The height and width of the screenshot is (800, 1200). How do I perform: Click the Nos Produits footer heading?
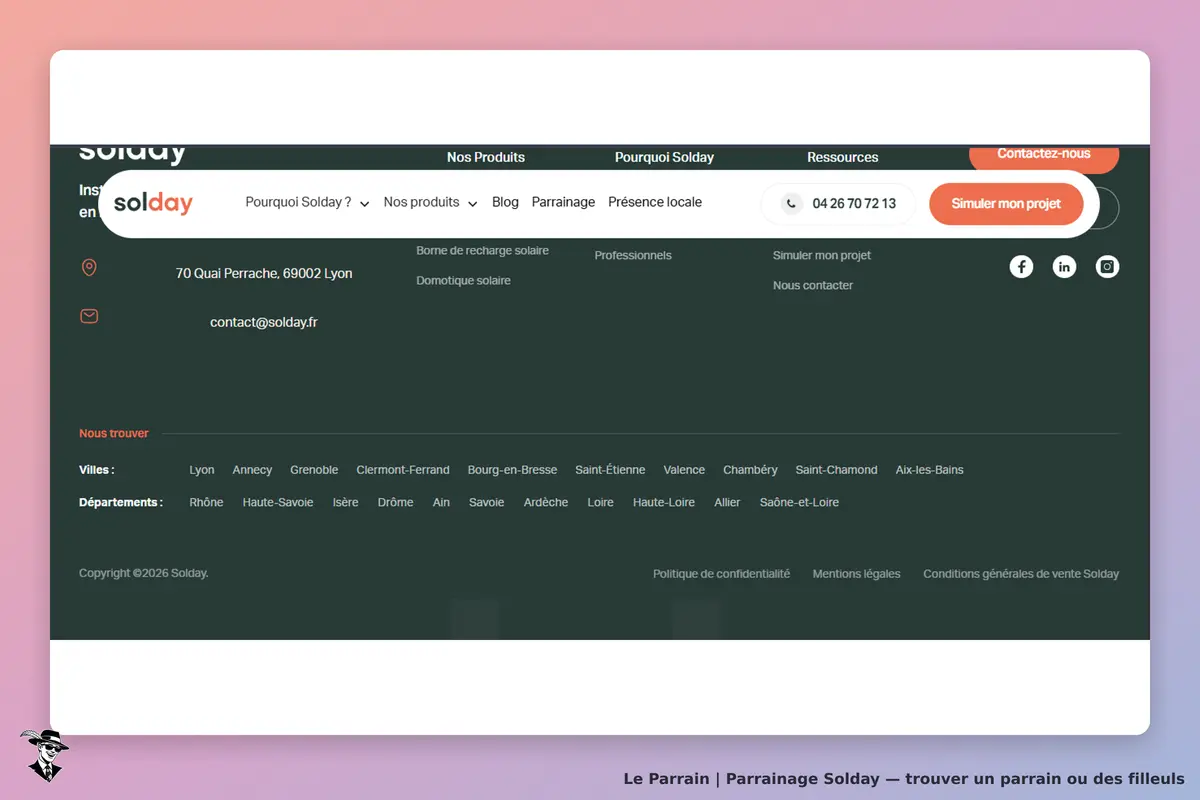pyautogui.click(x=486, y=157)
